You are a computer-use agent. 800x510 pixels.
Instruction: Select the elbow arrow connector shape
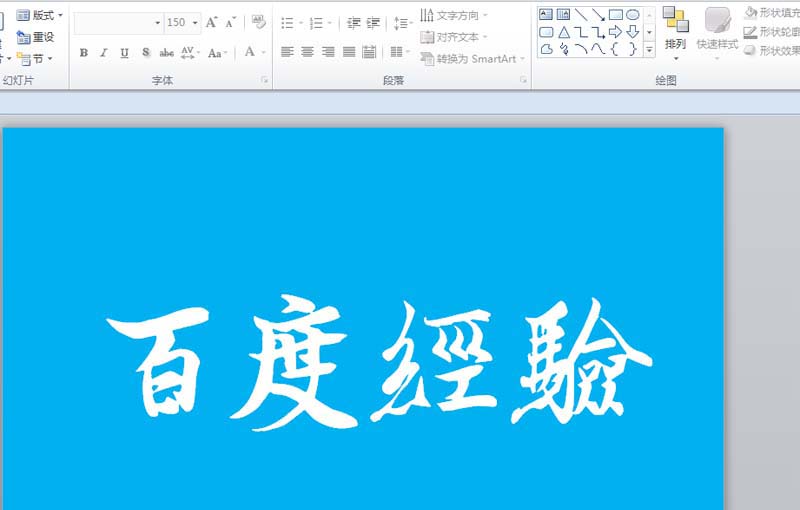598,32
